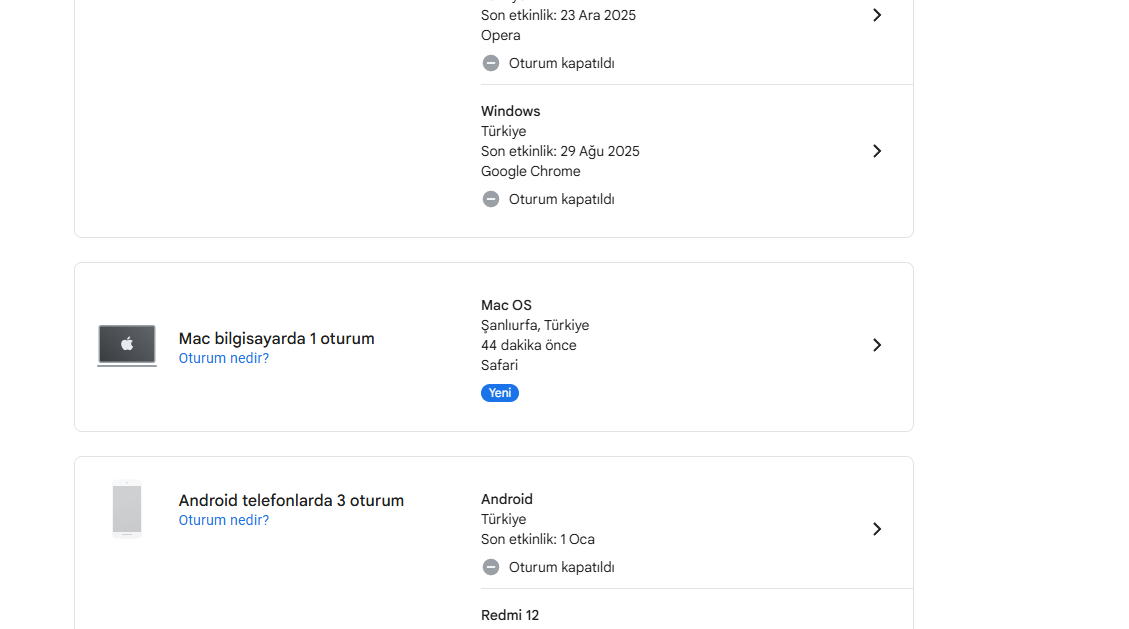Open the Redmi 12 device entry

click(x=510, y=615)
